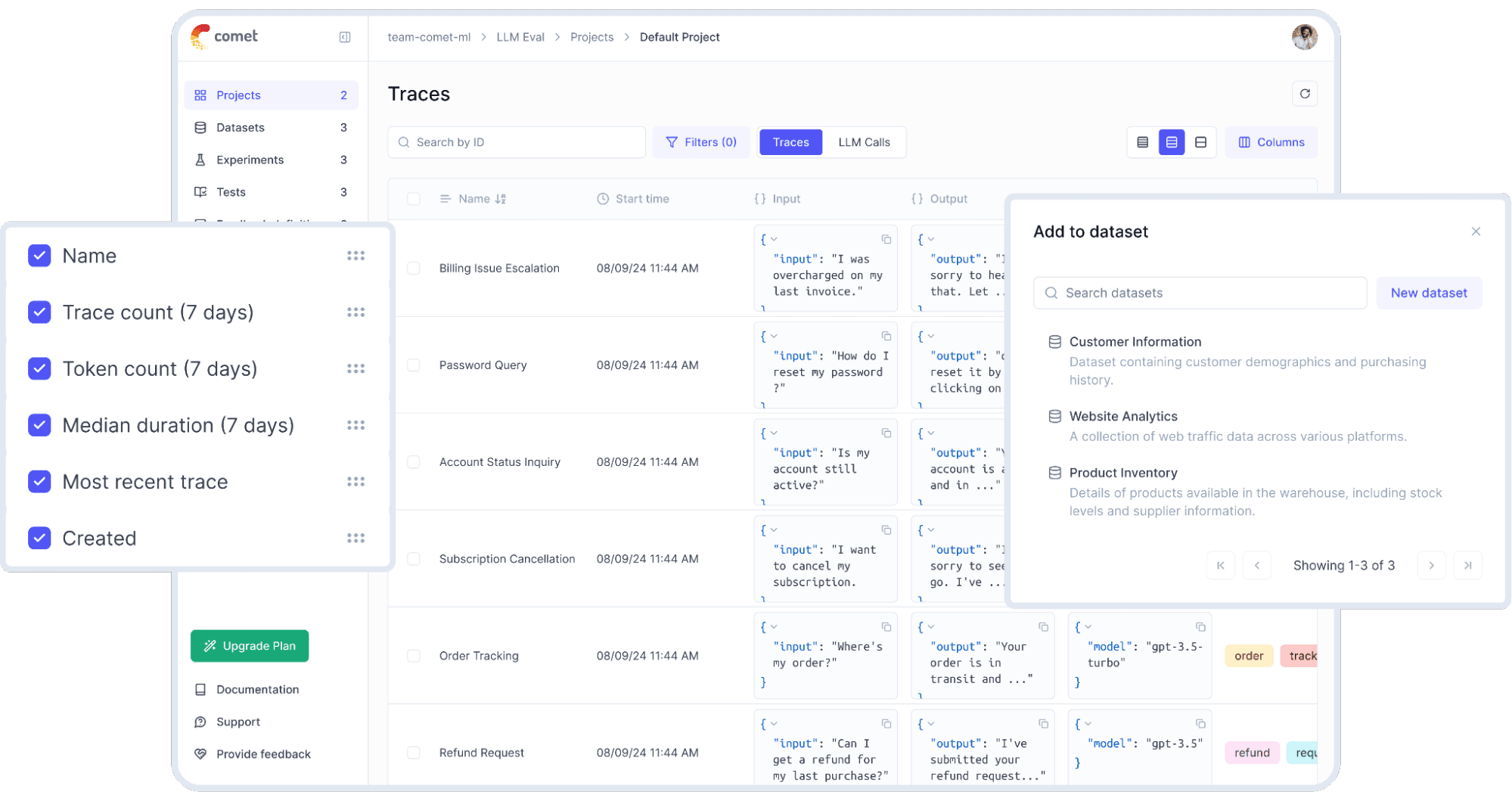This screenshot has height=798, width=1512.
Task: Uncheck the Token count (7 days) column
Action: (39, 368)
